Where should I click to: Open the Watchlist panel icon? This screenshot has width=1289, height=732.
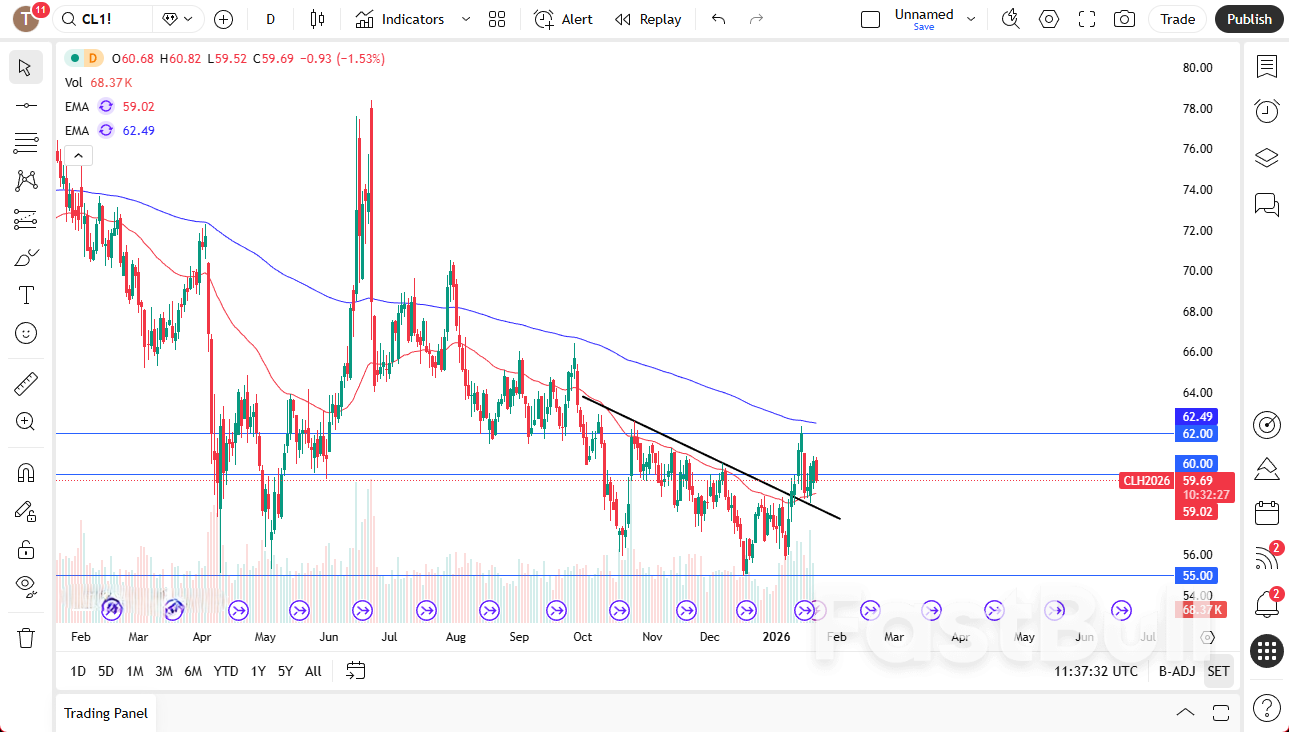click(x=1267, y=67)
